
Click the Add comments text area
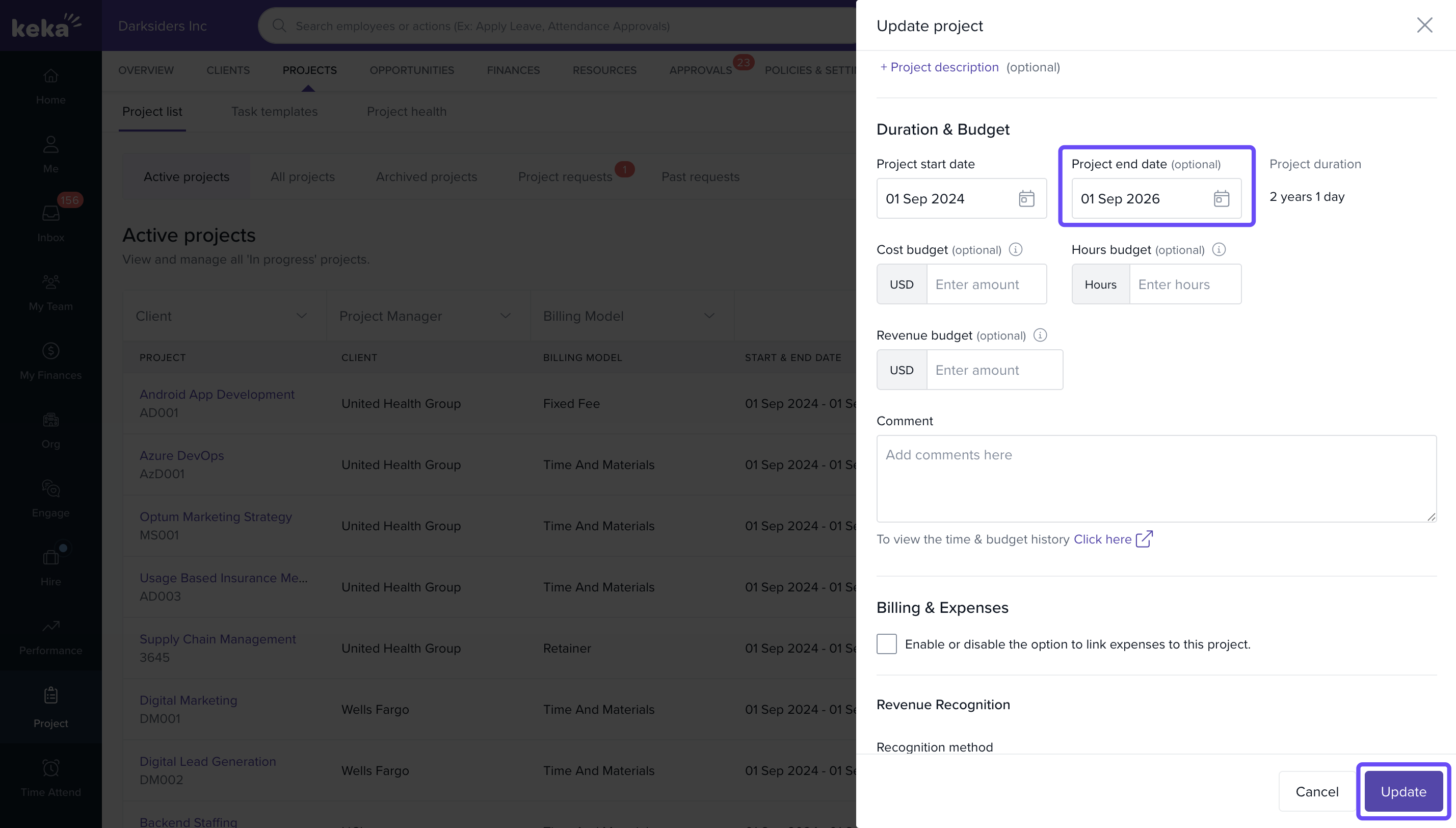click(1156, 478)
